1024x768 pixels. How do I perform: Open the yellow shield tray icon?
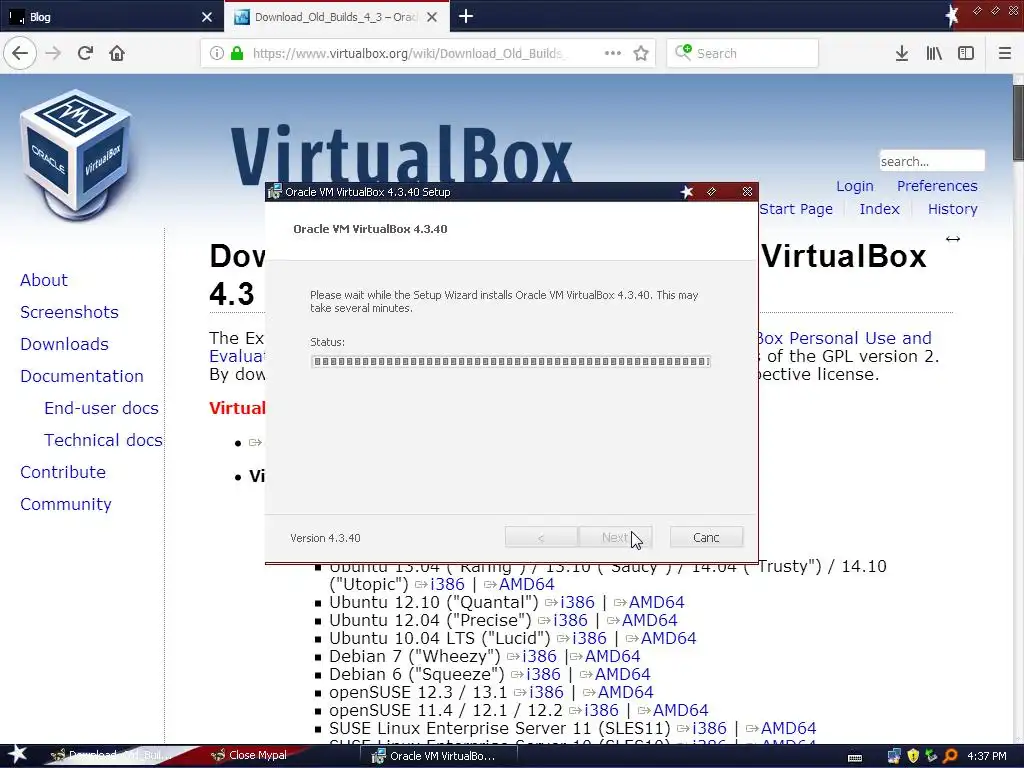click(913, 756)
